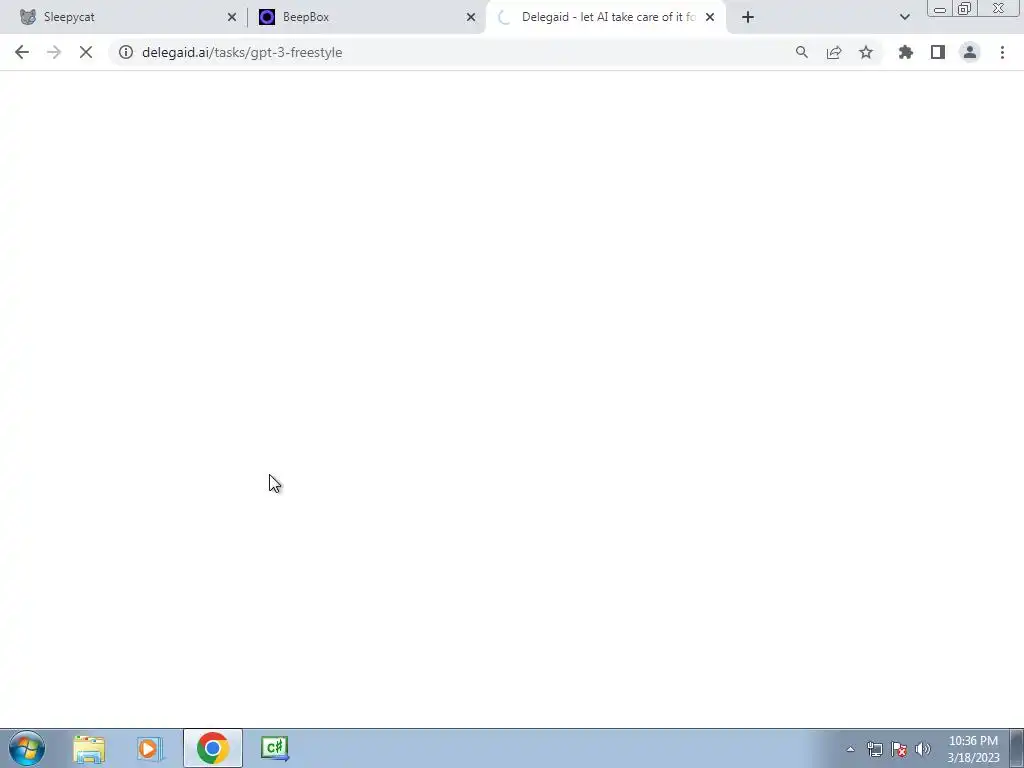Open a new browser tab

pos(748,17)
